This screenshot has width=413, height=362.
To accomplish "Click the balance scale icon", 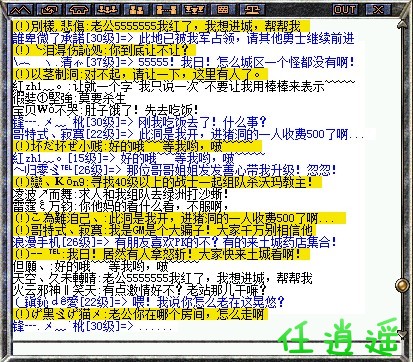I will (252, 9).
